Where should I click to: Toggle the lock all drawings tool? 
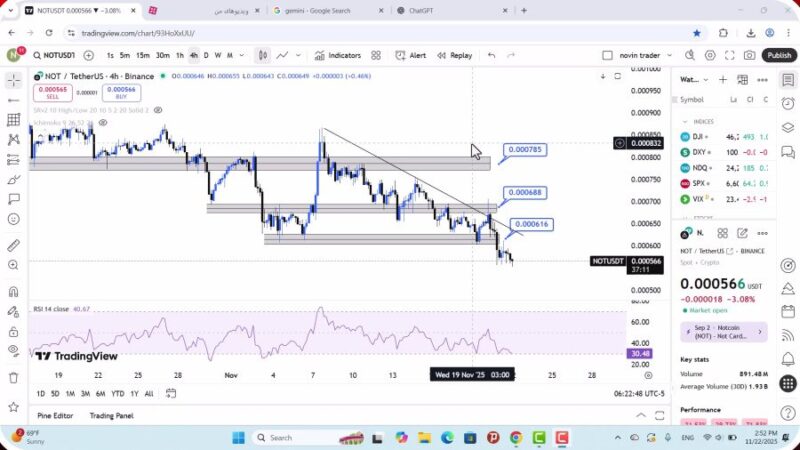[13, 331]
